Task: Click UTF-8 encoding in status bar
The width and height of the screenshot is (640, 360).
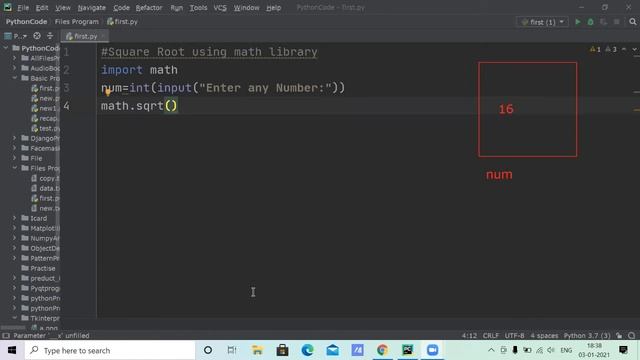Action: (514, 336)
